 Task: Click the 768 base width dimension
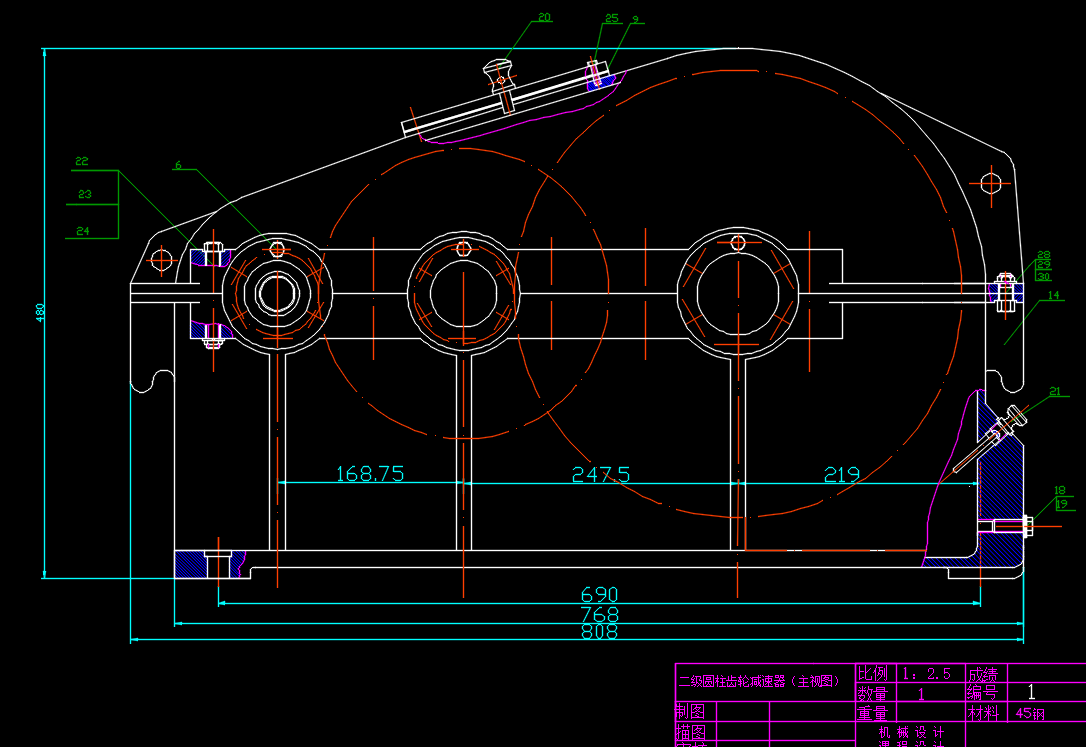pos(599,614)
